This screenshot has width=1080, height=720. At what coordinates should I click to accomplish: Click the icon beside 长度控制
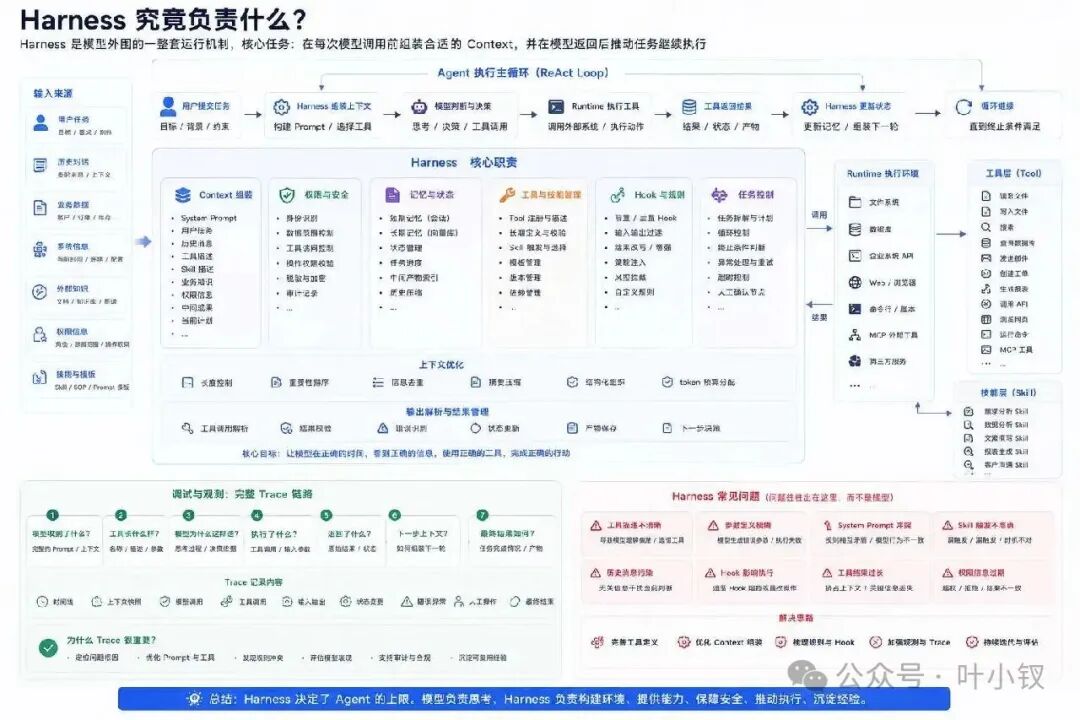187,382
